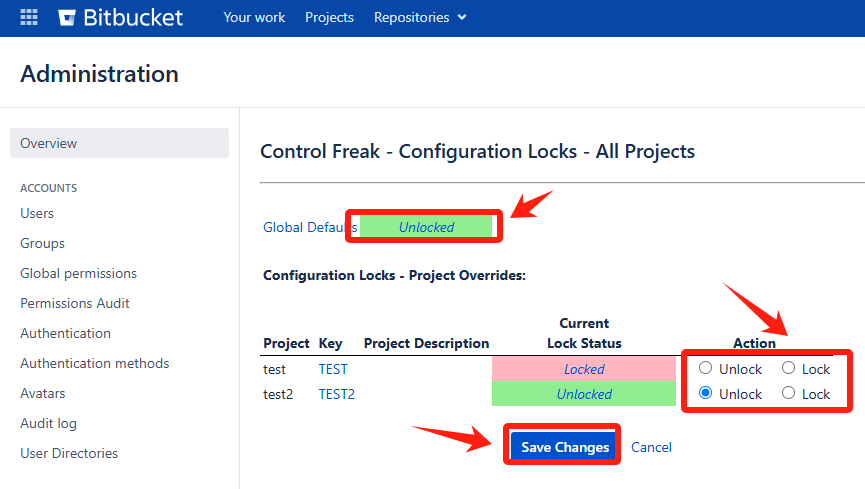Open Authentication methods settings

[95, 363]
